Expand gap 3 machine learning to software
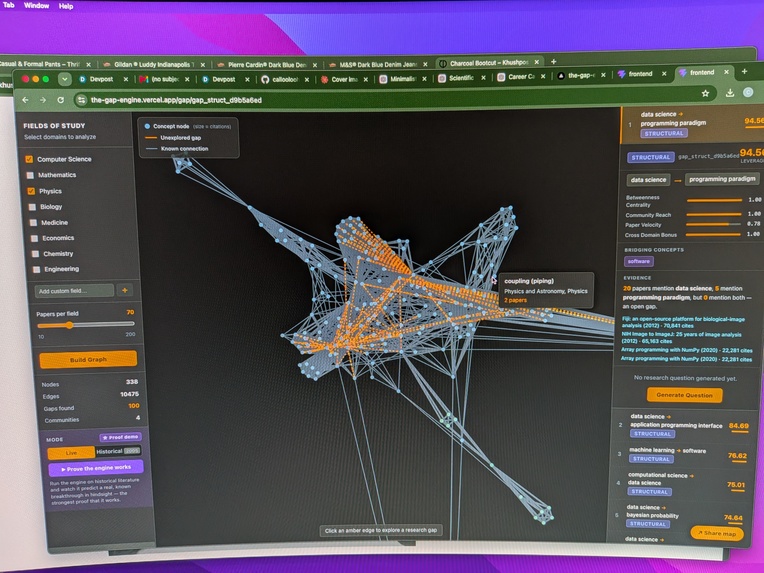 click(682, 455)
